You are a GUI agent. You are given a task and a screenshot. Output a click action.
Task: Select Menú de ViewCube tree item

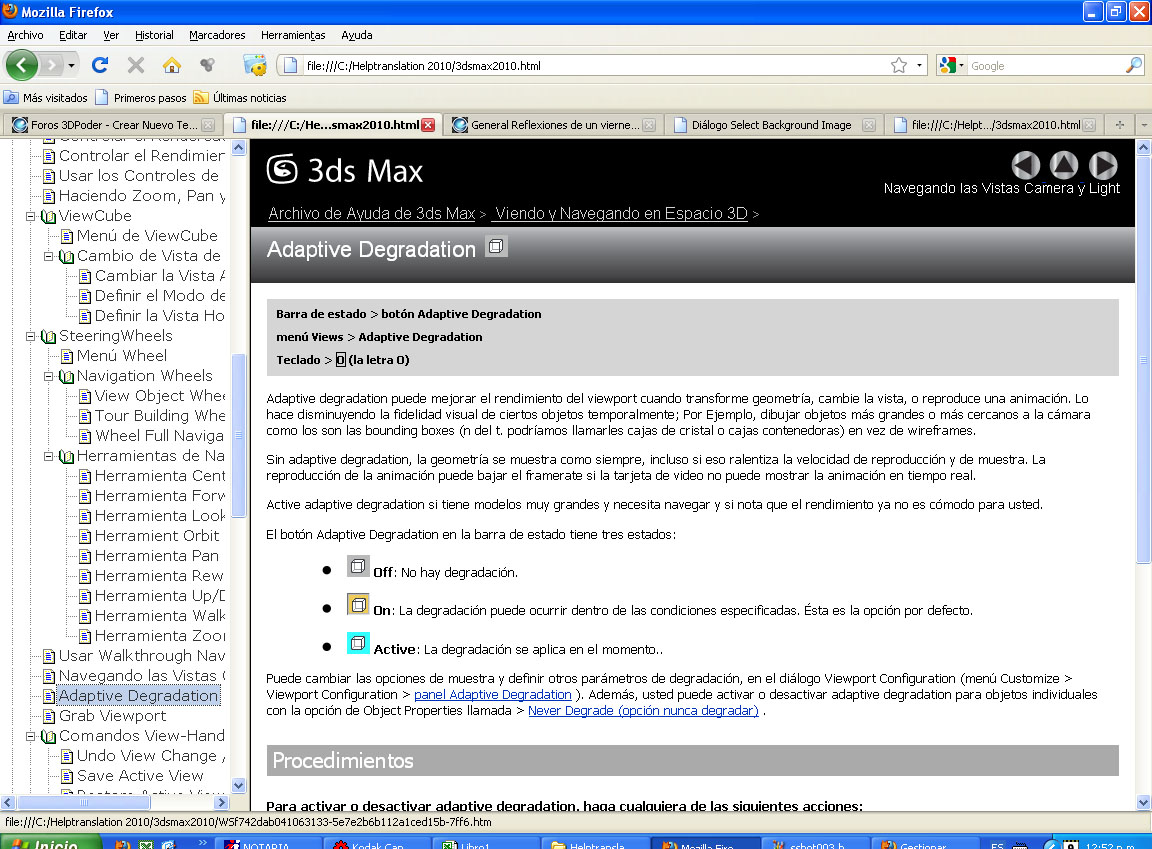coord(147,236)
